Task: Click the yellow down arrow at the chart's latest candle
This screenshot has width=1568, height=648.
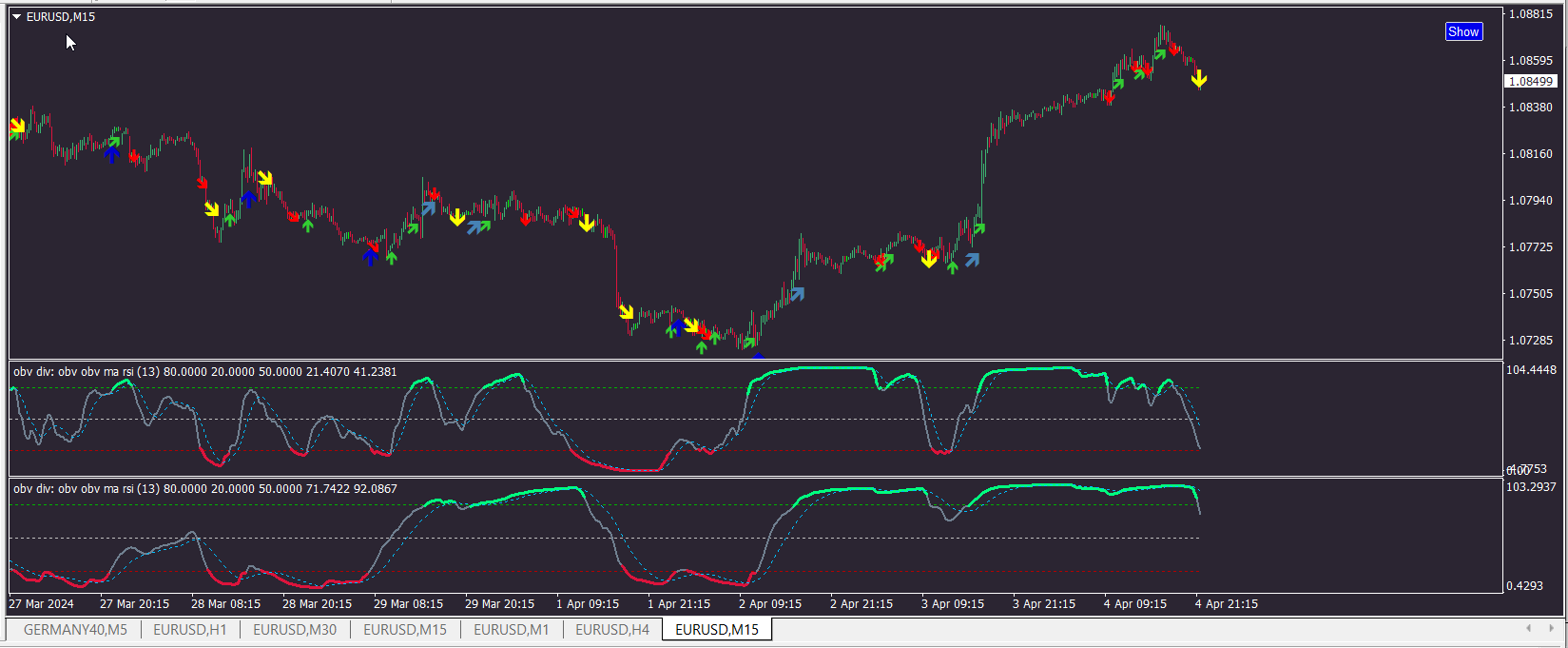Action: pyautogui.click(x=1199, y=79)
